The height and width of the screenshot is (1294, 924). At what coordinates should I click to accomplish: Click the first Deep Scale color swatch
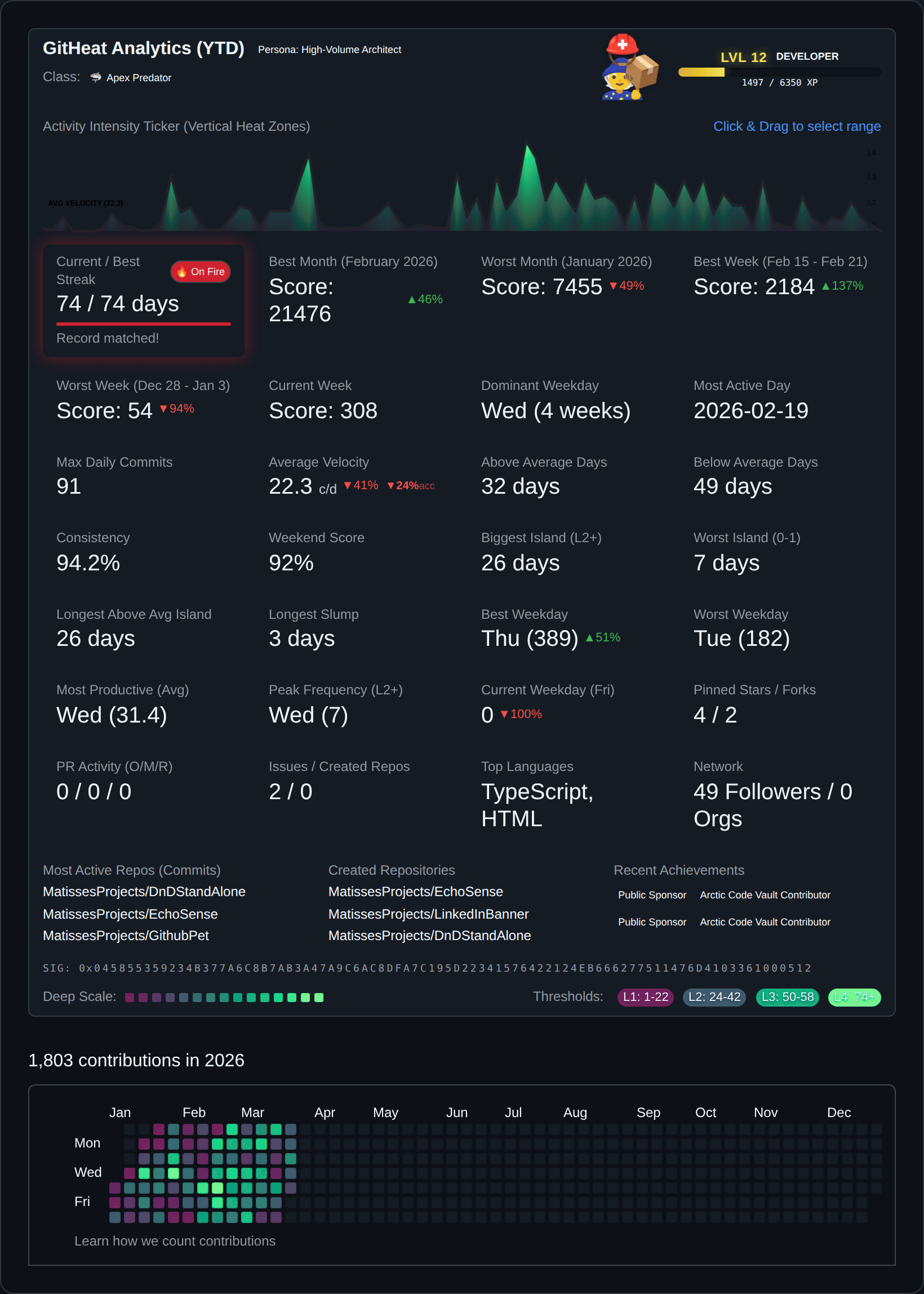coord(130,997)
